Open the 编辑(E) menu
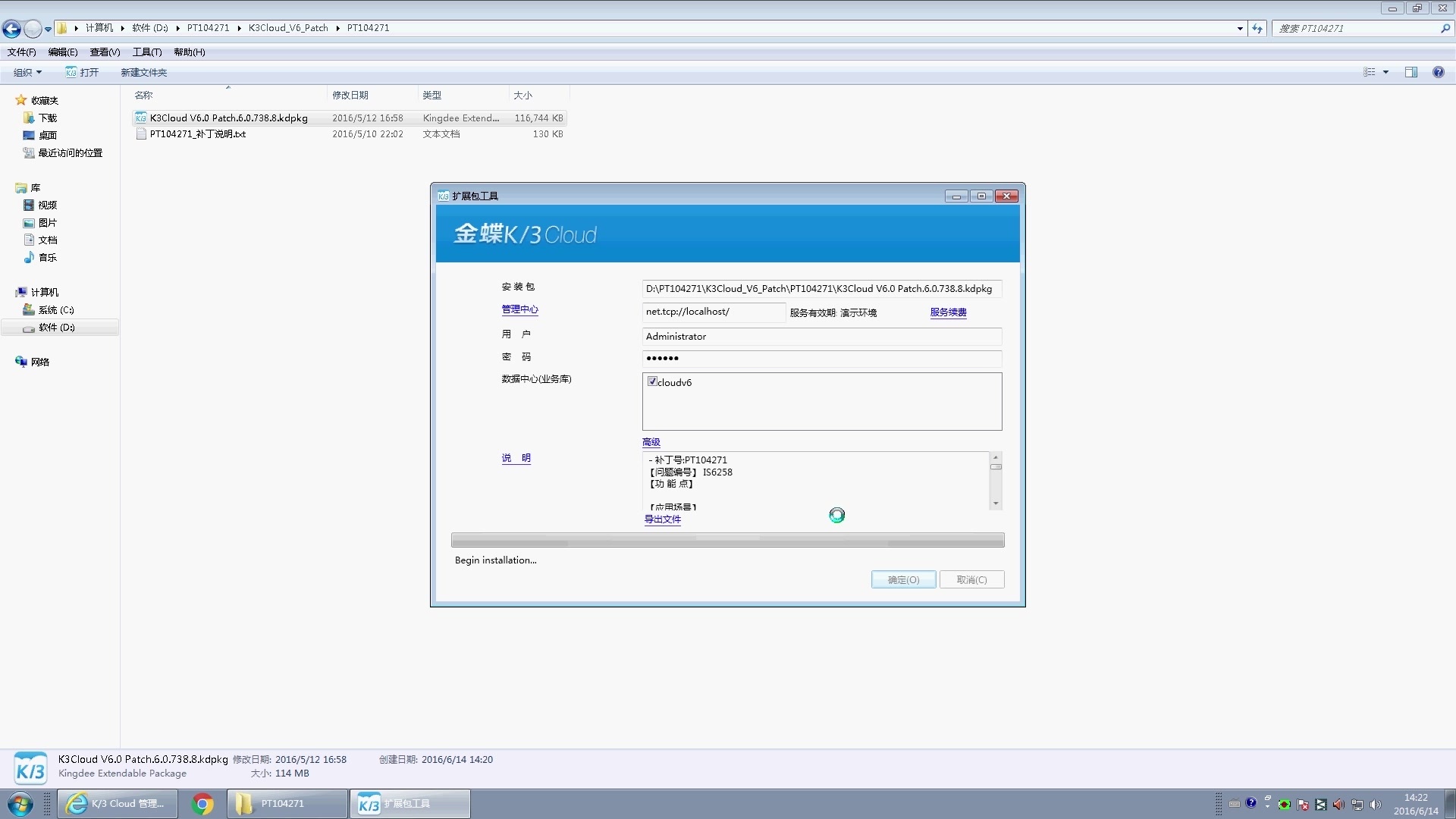The height and width of the screenshot is (819, 1456). coord(63,52)
